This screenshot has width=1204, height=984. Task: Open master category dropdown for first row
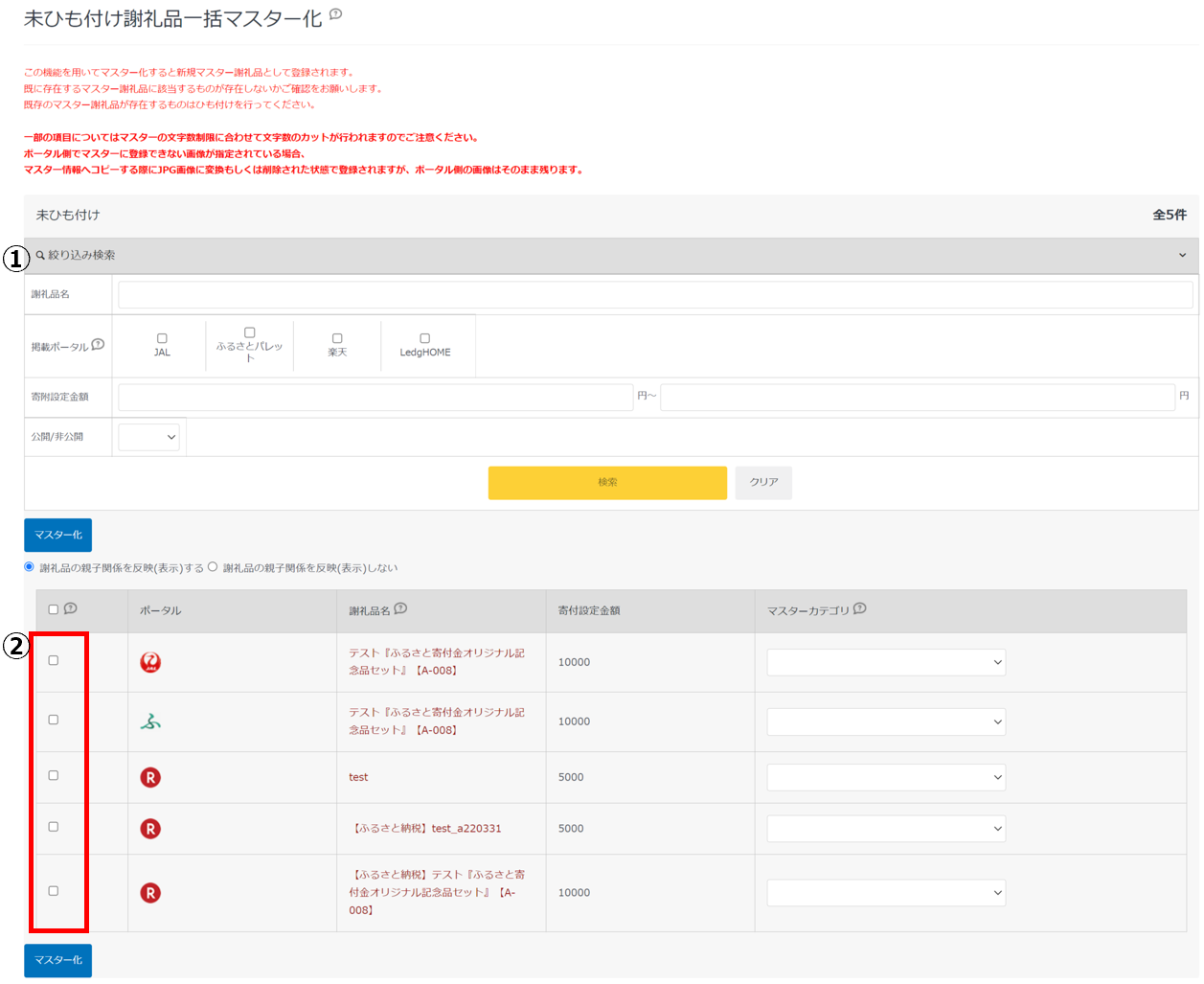coord(886,662)
